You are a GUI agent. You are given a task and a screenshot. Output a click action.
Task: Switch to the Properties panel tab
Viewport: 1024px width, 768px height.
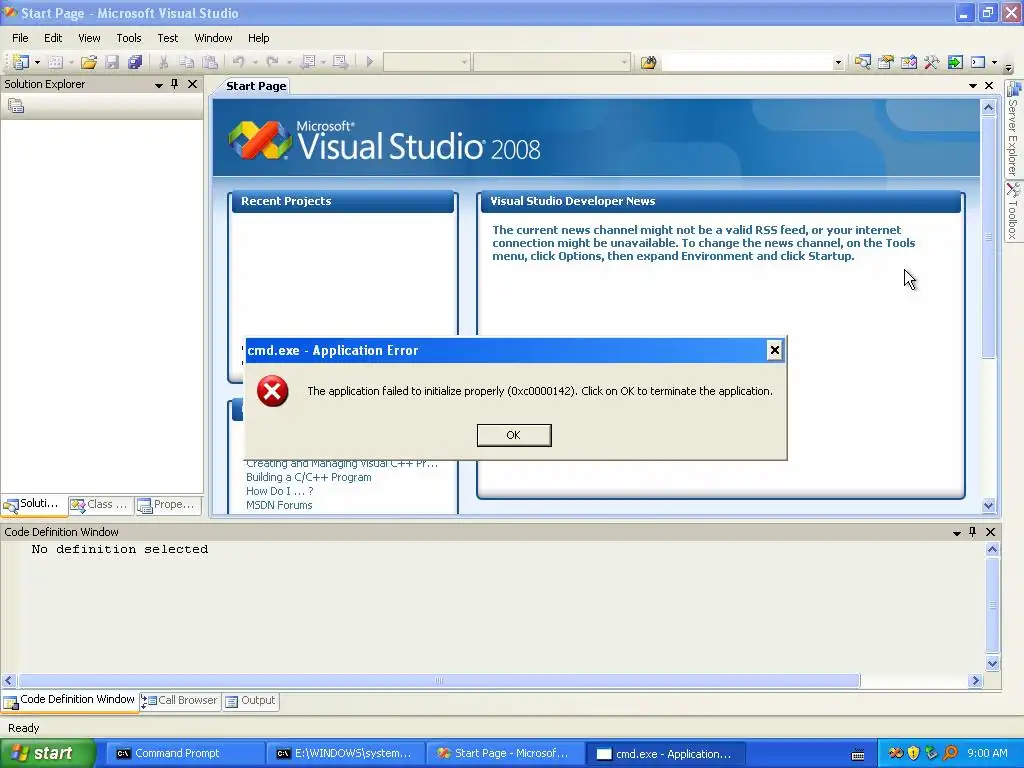tap(167, 504)
